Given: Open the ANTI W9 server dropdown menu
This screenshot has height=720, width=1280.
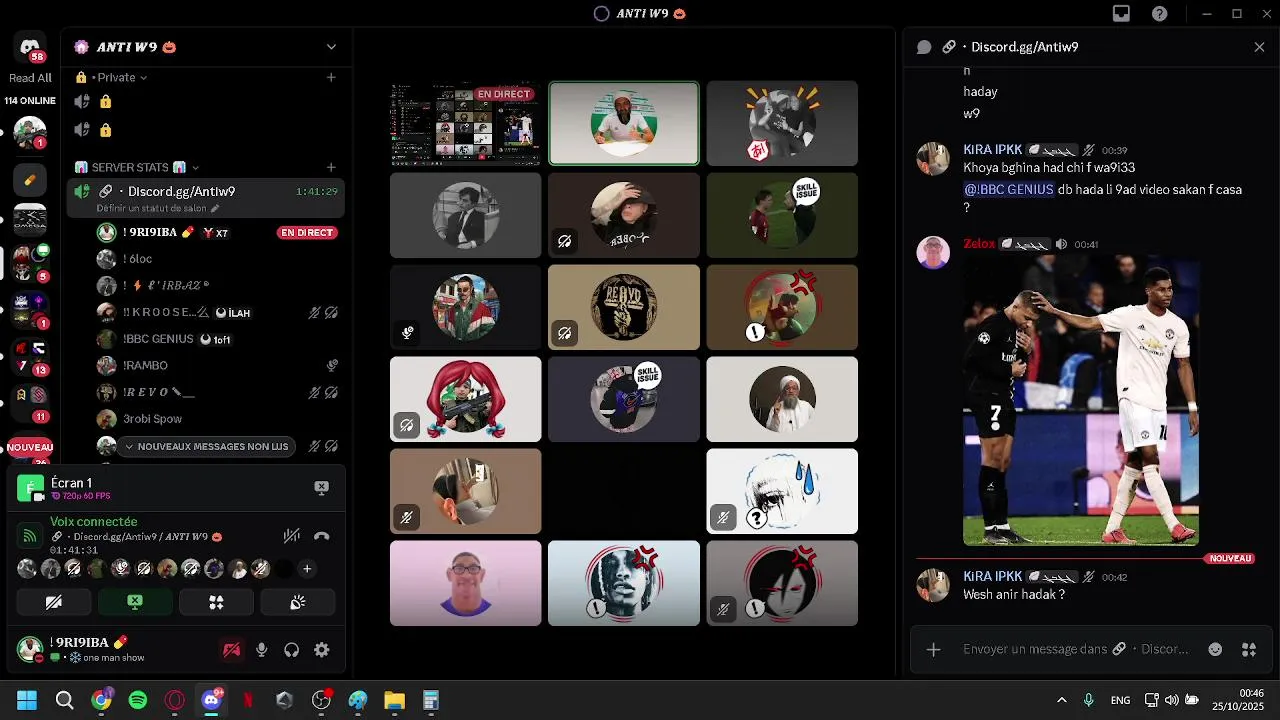Looking at the screenshot, I should tap(331, 47).
